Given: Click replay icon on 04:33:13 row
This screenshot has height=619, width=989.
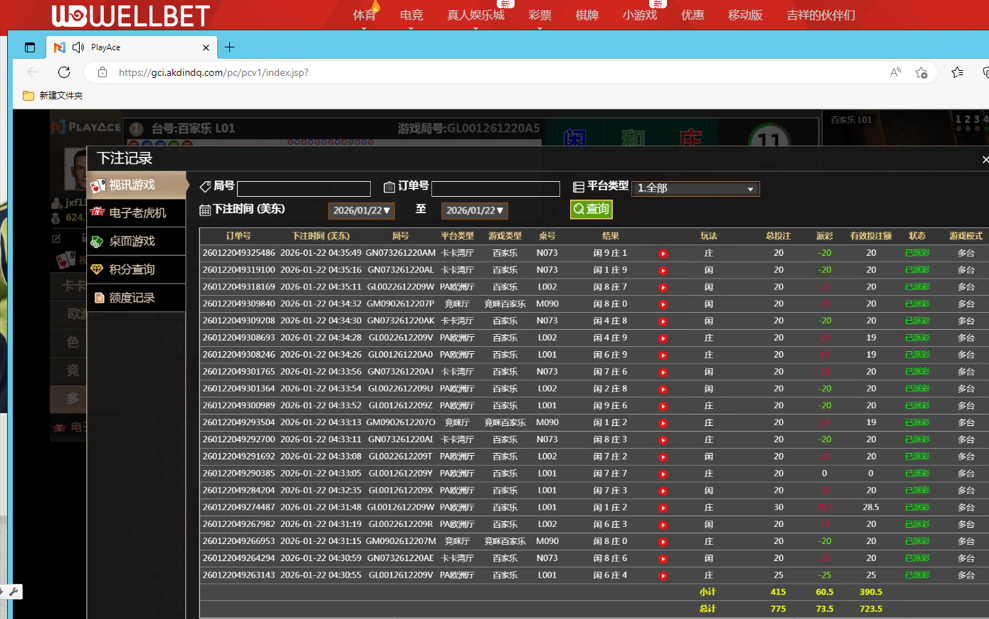Looking at the screenshot, I should 663,423.
